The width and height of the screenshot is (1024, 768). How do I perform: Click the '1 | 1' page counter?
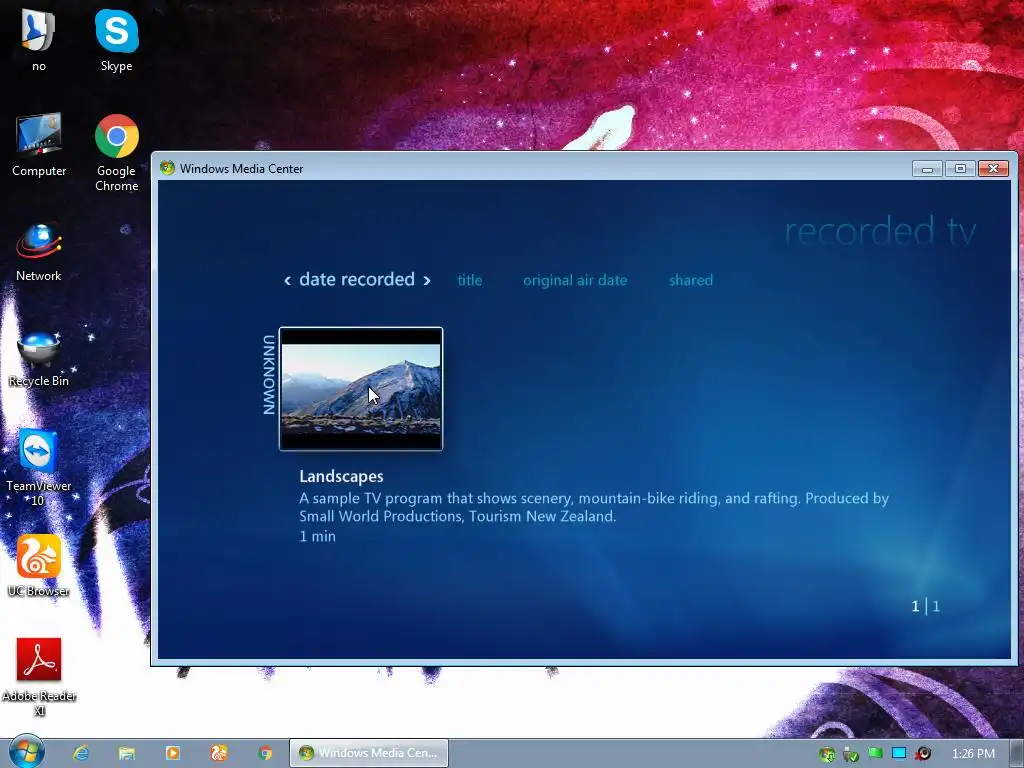pos(925,606)
